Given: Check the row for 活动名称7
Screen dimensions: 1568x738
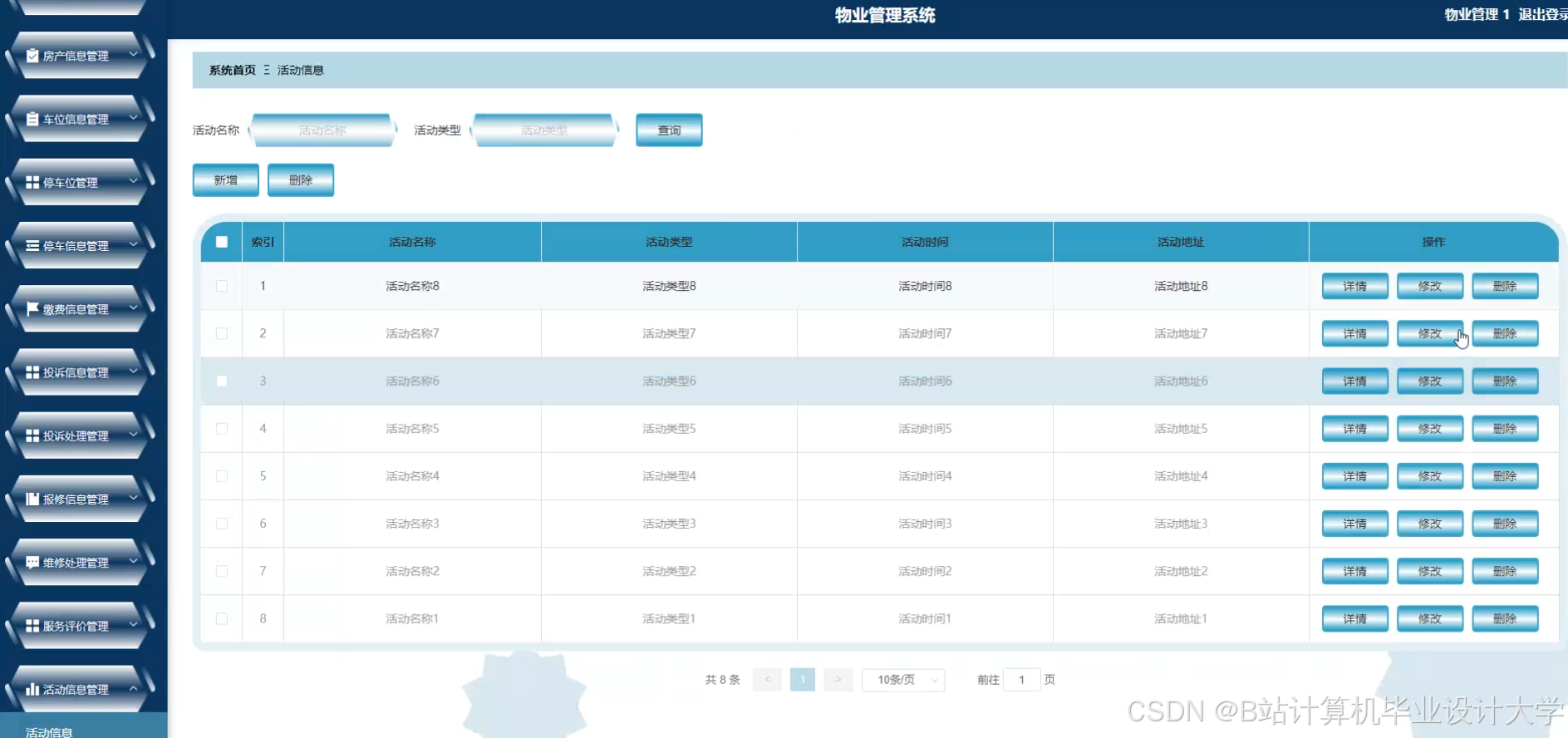Looking at the screenshot, I should point(222,333).
